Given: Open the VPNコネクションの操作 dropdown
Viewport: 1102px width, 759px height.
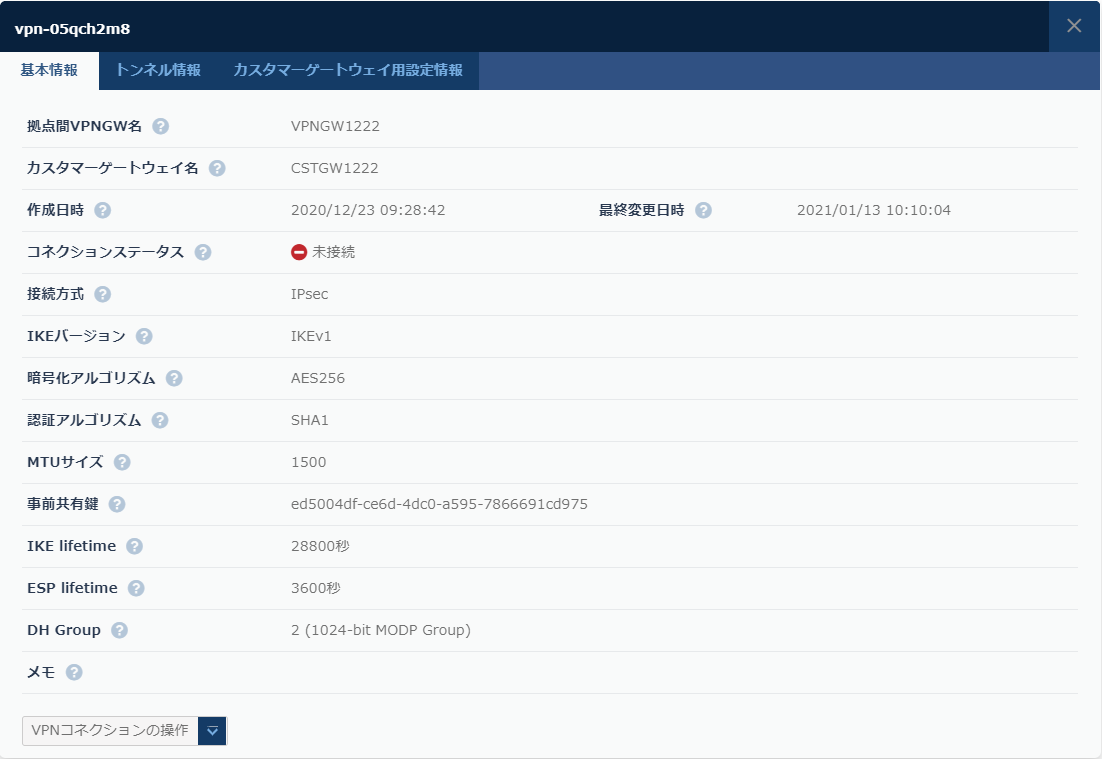Looking at the screenshot, I should (110, 731).
